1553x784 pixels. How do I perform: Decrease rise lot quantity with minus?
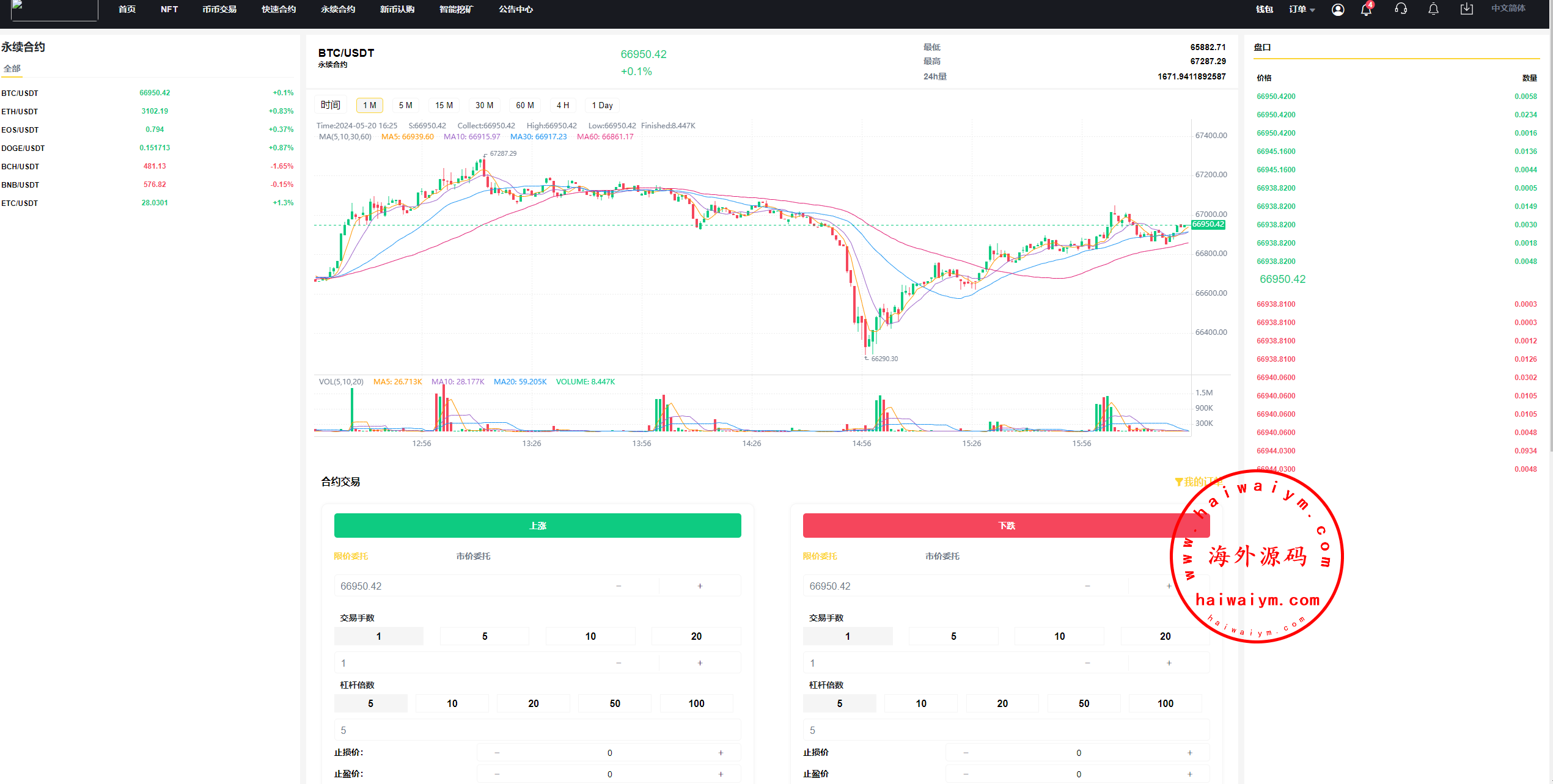tap(619, 663)
